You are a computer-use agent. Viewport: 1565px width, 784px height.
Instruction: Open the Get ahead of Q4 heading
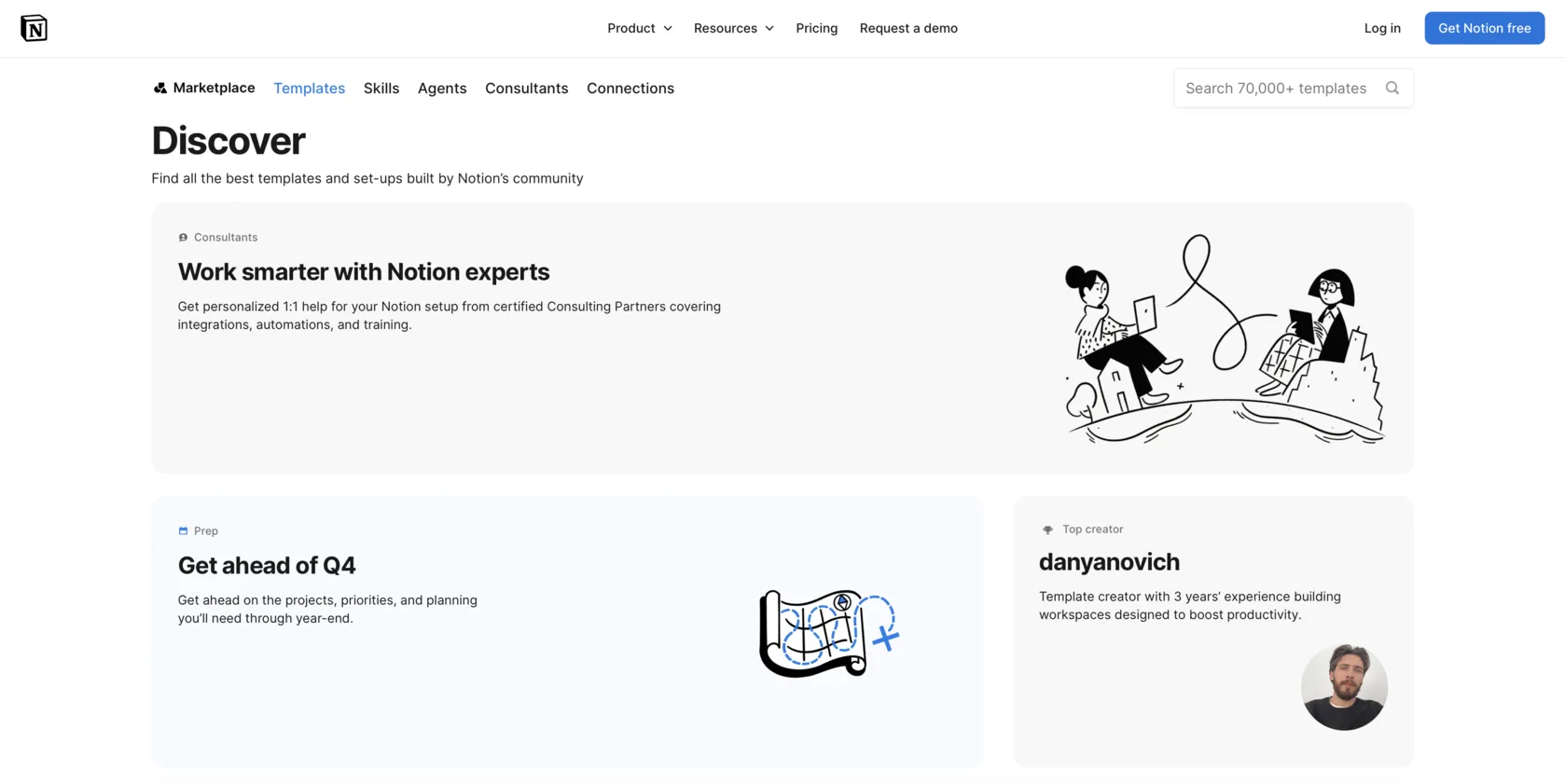pyautogui.click(x=267, y=565)
